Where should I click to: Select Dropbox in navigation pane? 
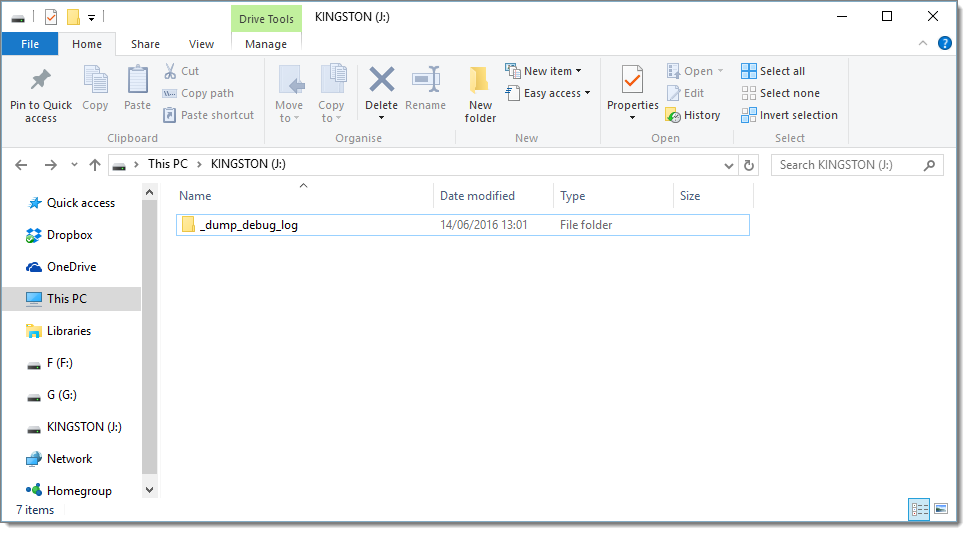[69, 235]
